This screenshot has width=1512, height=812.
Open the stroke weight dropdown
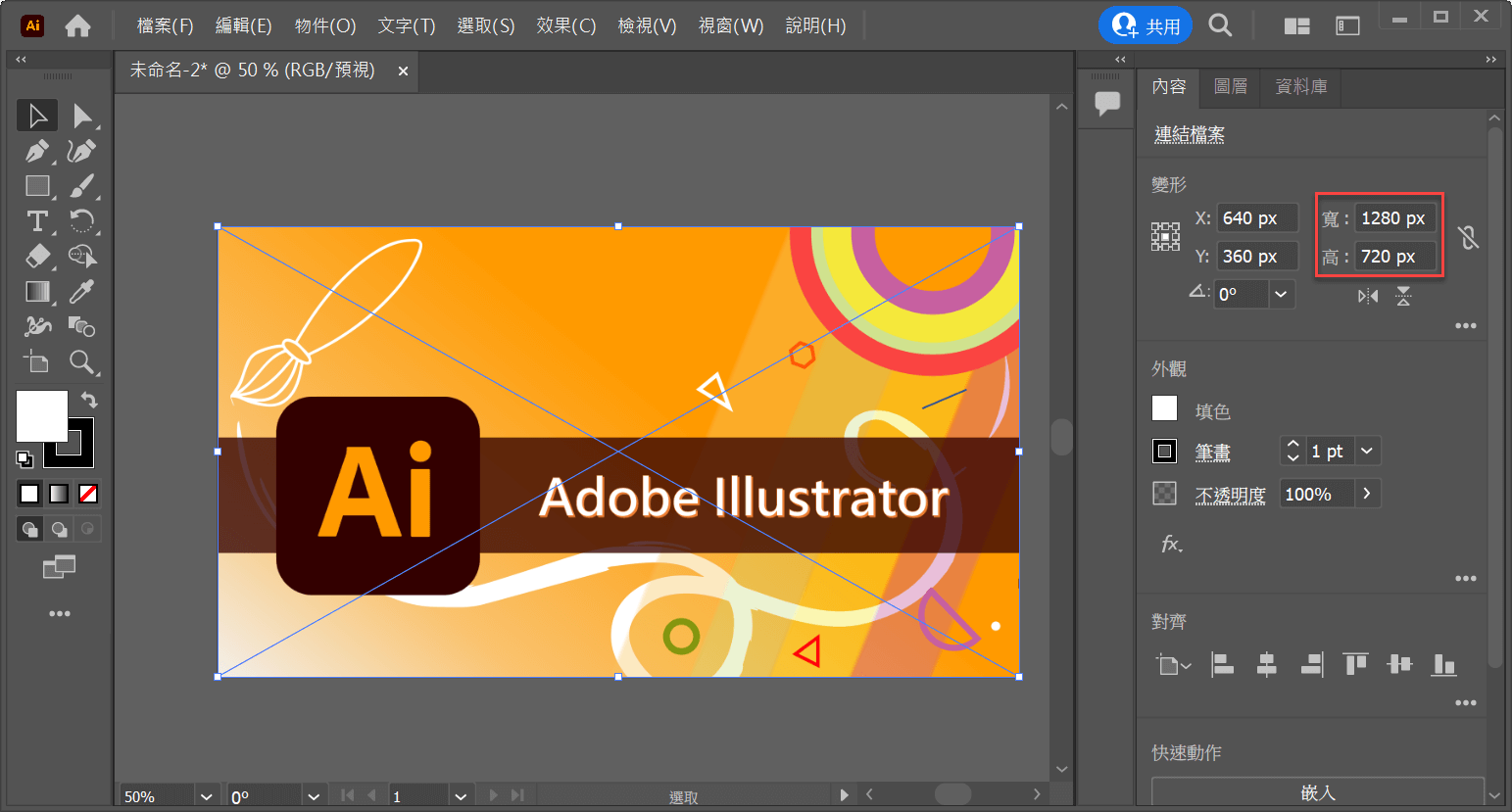click(x=1367, y=451)
